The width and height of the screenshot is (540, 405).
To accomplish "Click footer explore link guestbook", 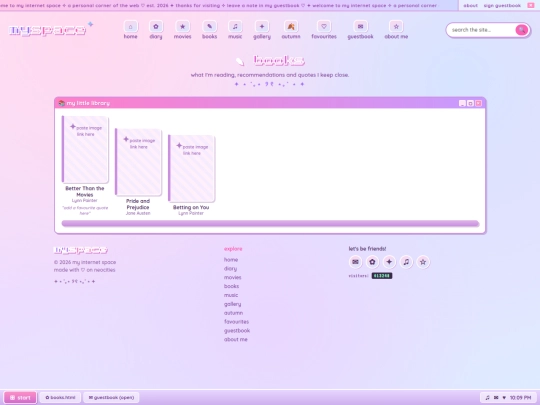I will (x=237, y=331).
